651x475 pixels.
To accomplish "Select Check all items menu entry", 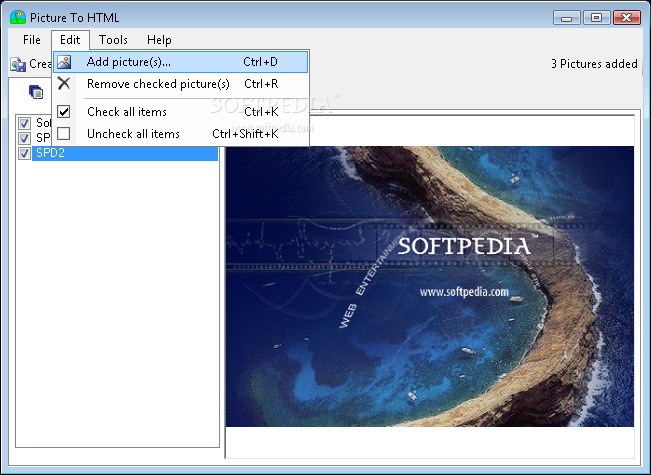I will 181,112.
